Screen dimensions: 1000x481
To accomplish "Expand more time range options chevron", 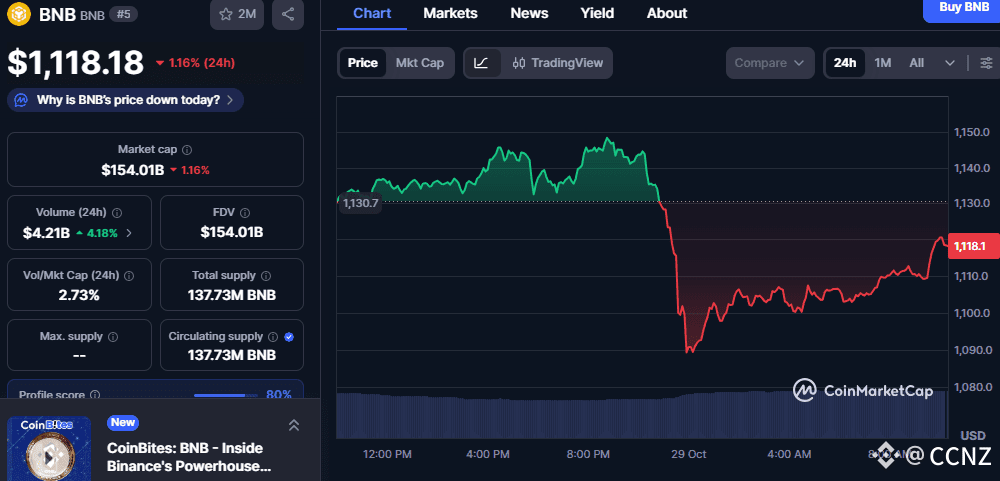I will tap(949, 63).
